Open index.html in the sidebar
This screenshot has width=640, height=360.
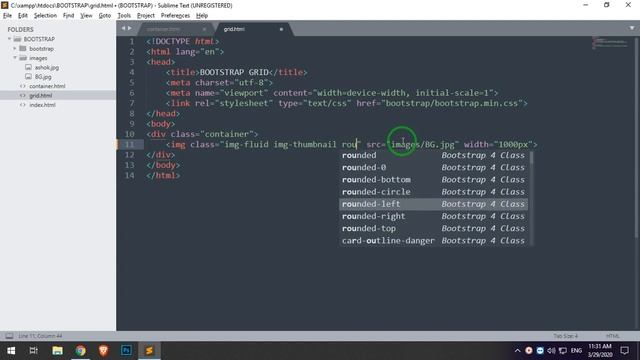coord(42,105)
